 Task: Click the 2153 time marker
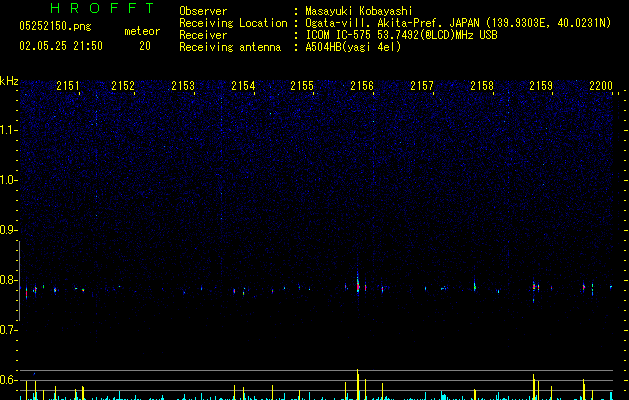coord(183,85)
